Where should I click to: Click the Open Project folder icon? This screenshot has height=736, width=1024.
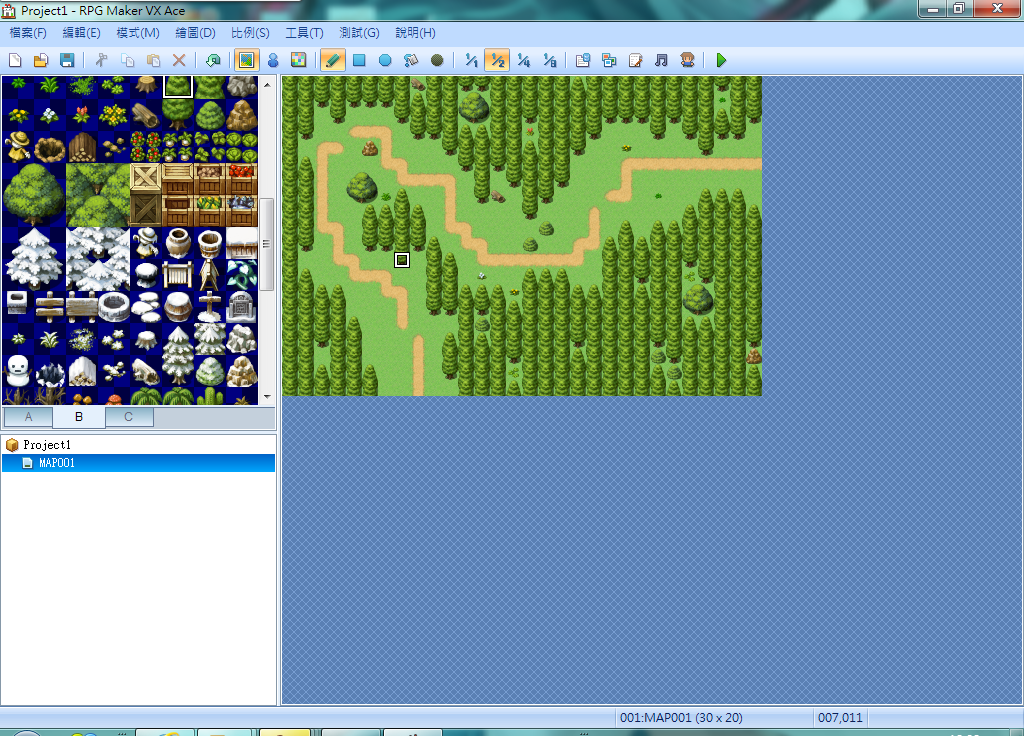[40, 61]
